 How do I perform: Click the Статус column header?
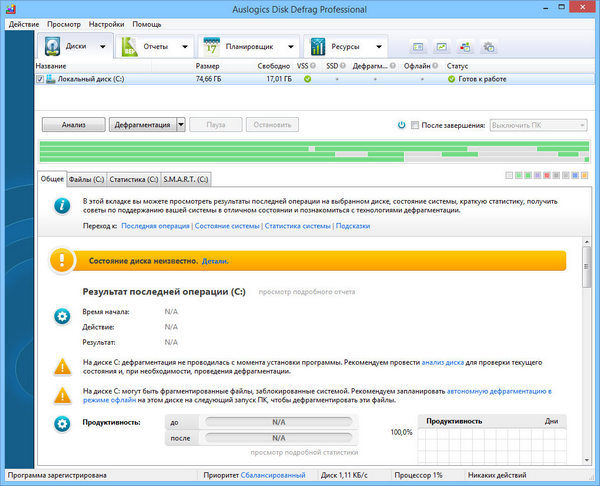click(457, 66)
